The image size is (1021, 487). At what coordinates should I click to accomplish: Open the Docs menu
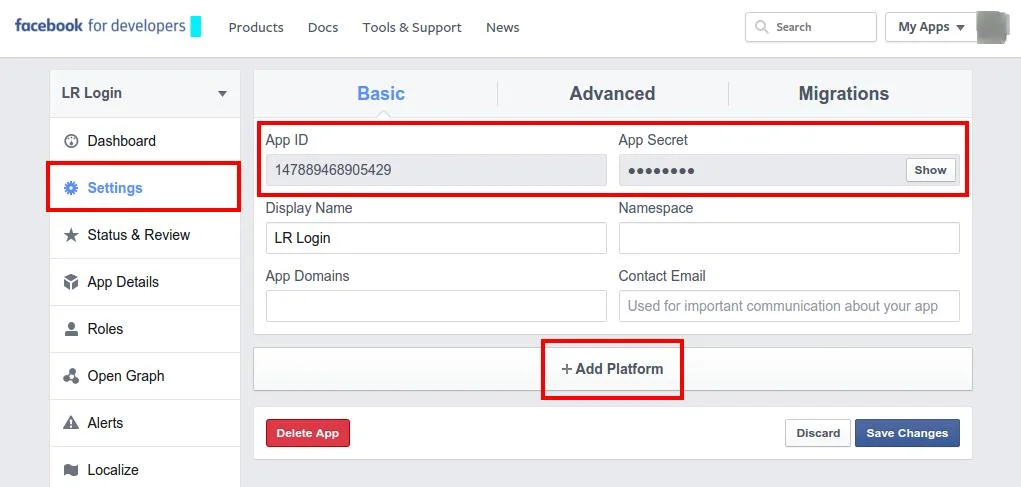[323, 27]
